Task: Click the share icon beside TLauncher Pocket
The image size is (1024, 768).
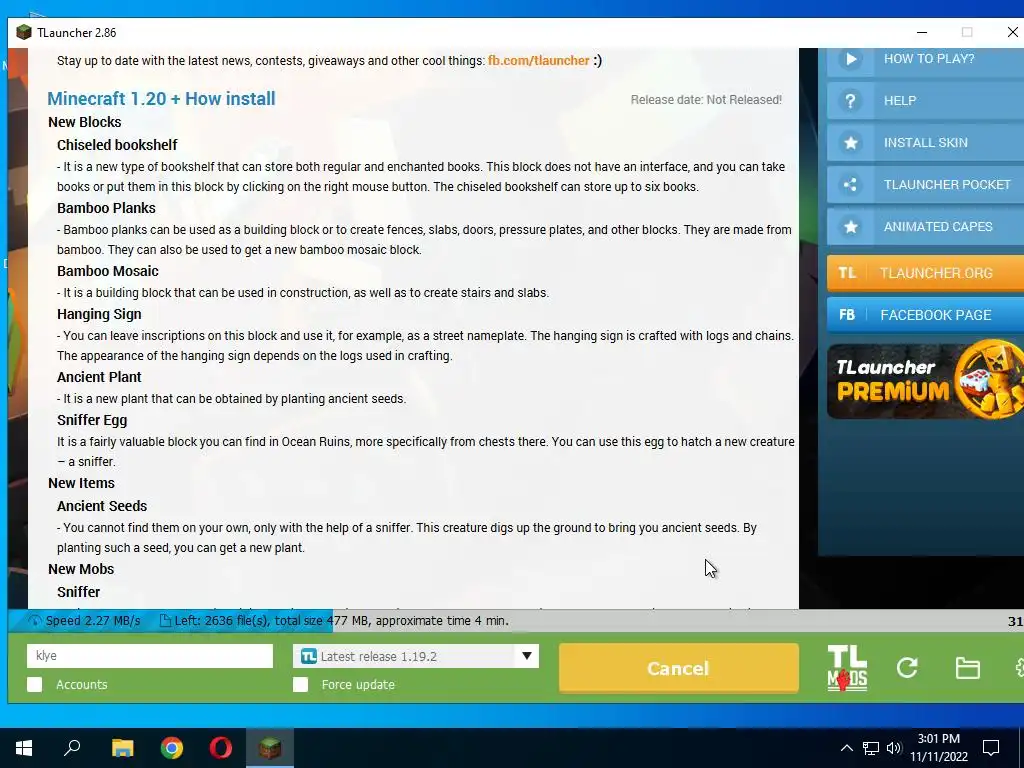Action: [850, 185]
